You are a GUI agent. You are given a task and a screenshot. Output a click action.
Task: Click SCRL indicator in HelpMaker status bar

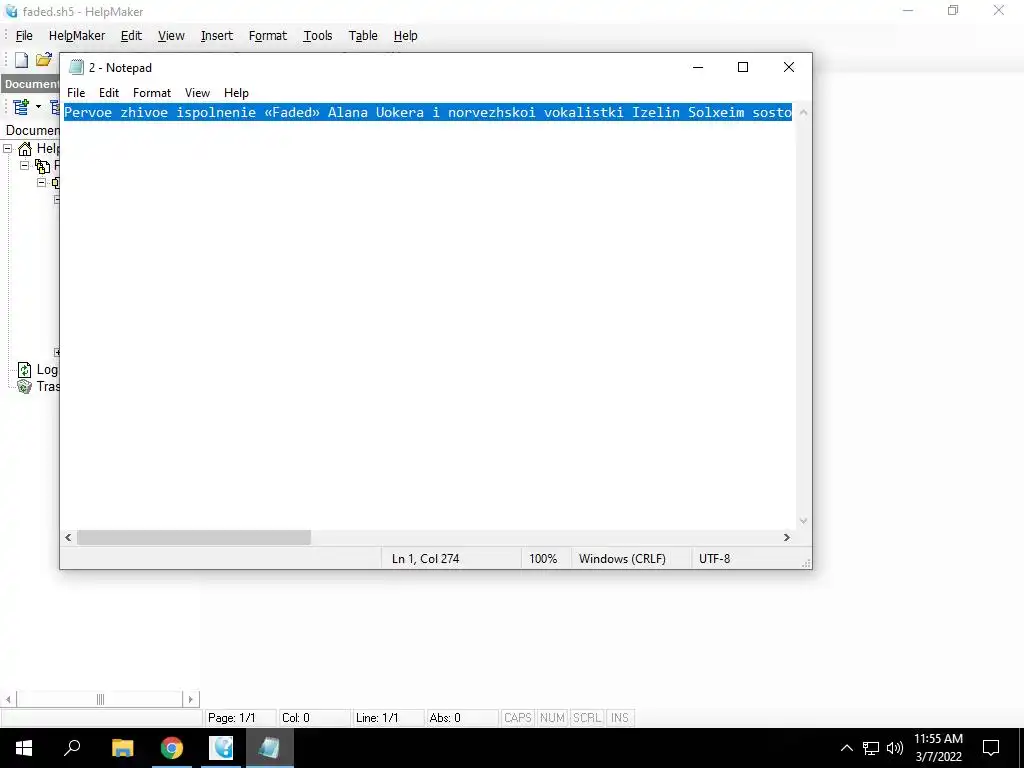(586, 718)
